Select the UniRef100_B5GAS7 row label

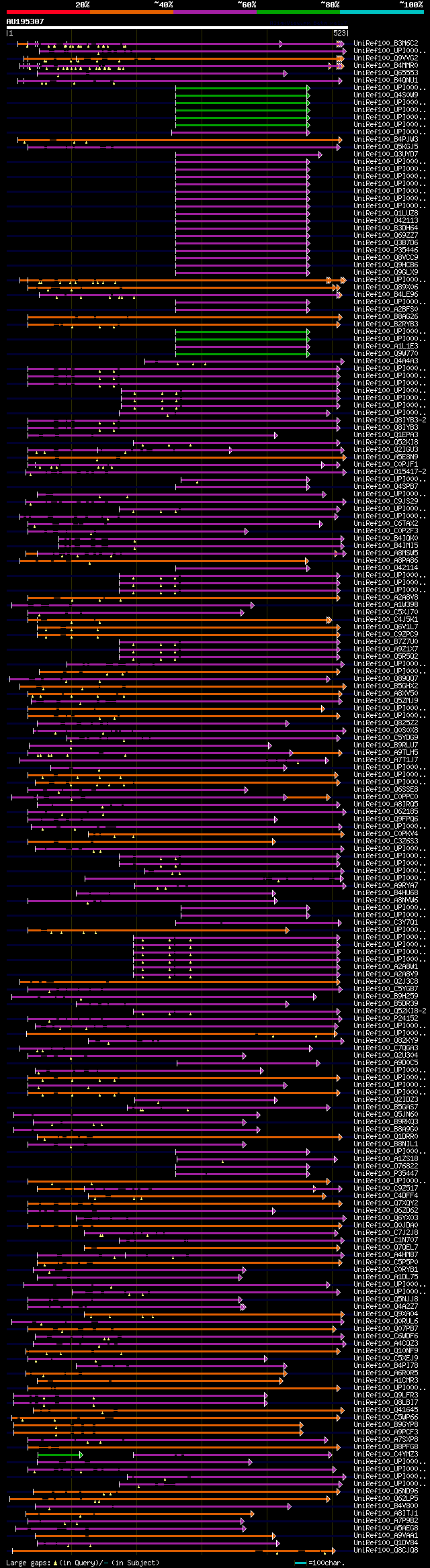pyautogui.click(x=386, y=1107)
